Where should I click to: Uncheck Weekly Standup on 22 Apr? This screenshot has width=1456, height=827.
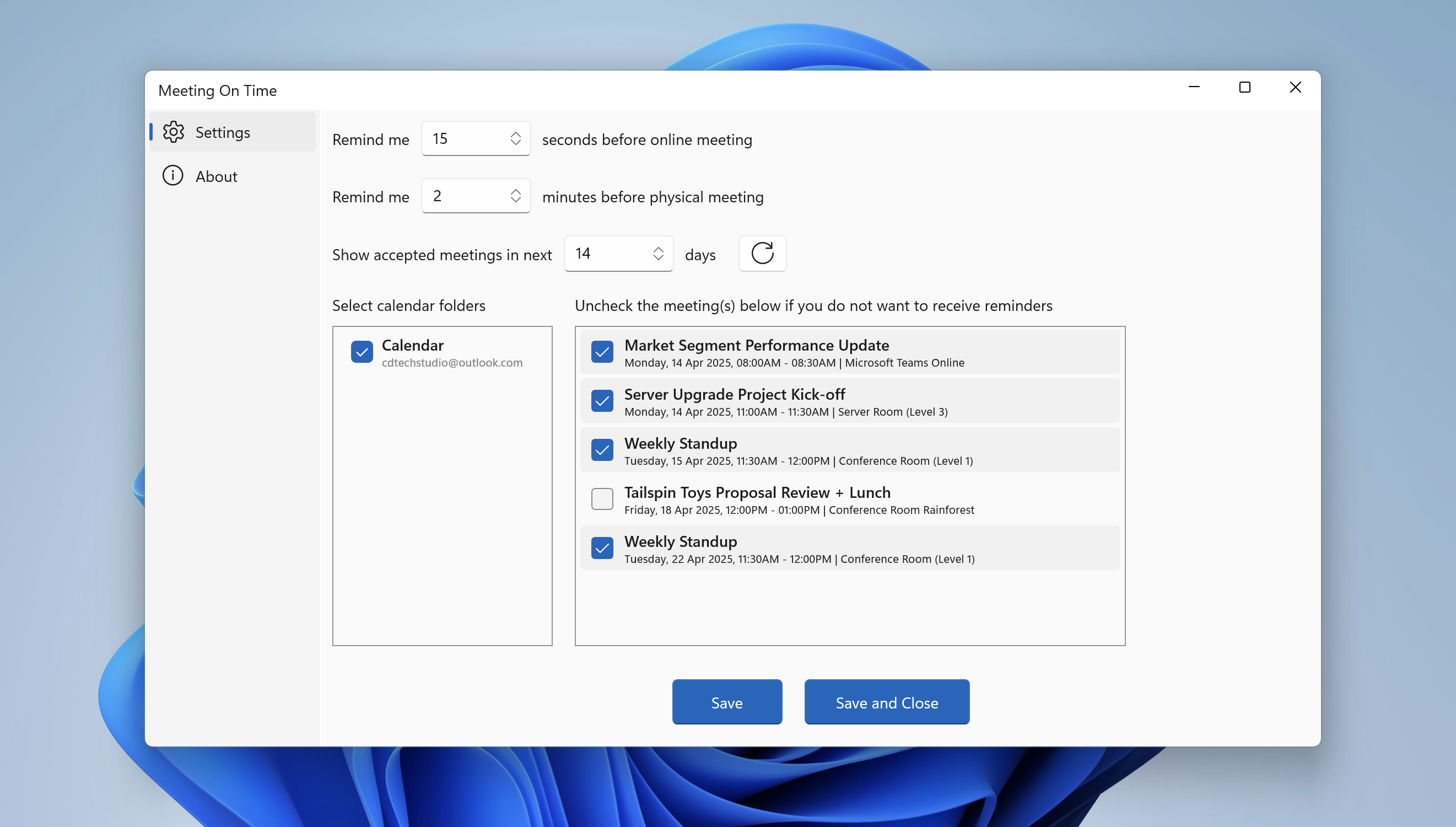click(x=602, y=547)
